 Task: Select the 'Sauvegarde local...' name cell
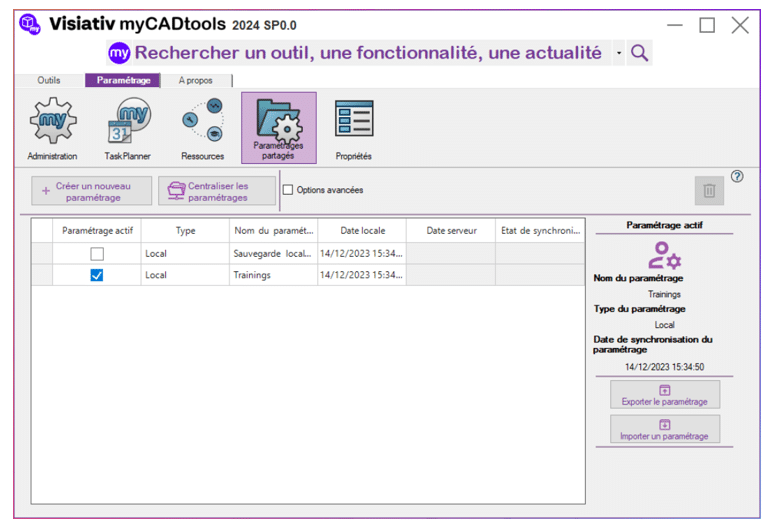(x=273, y=254)
